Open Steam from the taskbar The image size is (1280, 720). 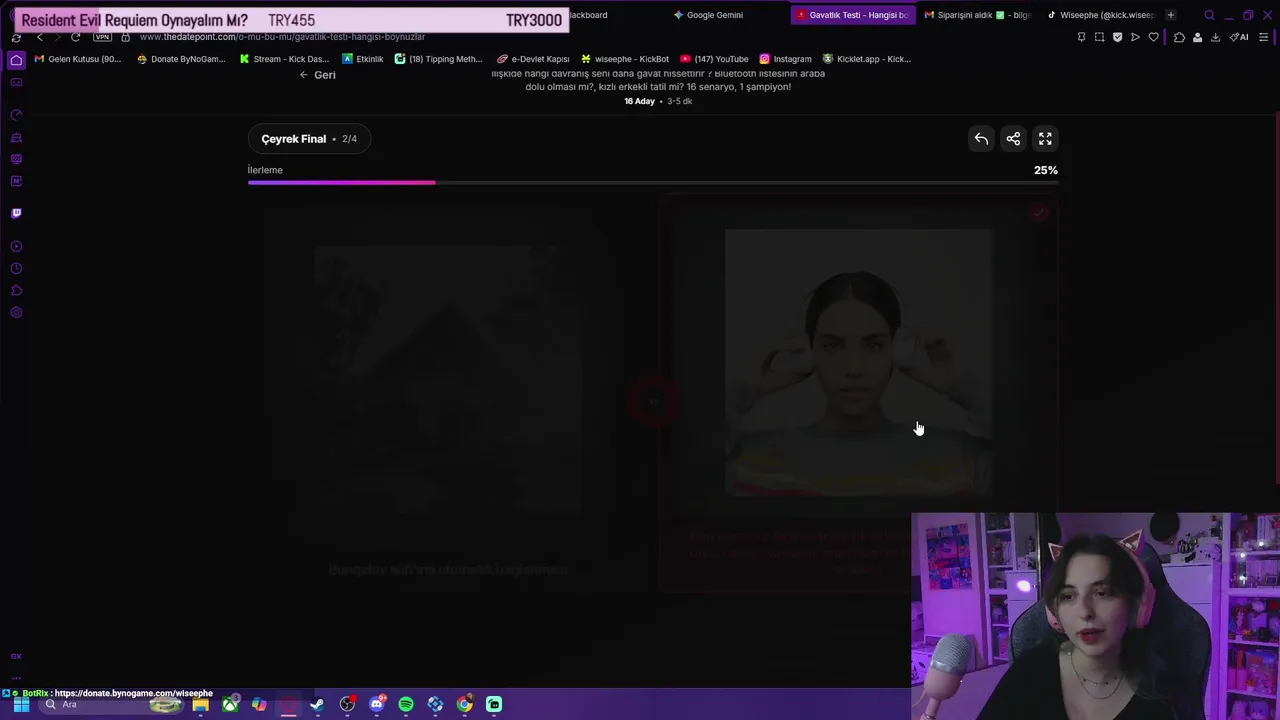pos(318,704)
